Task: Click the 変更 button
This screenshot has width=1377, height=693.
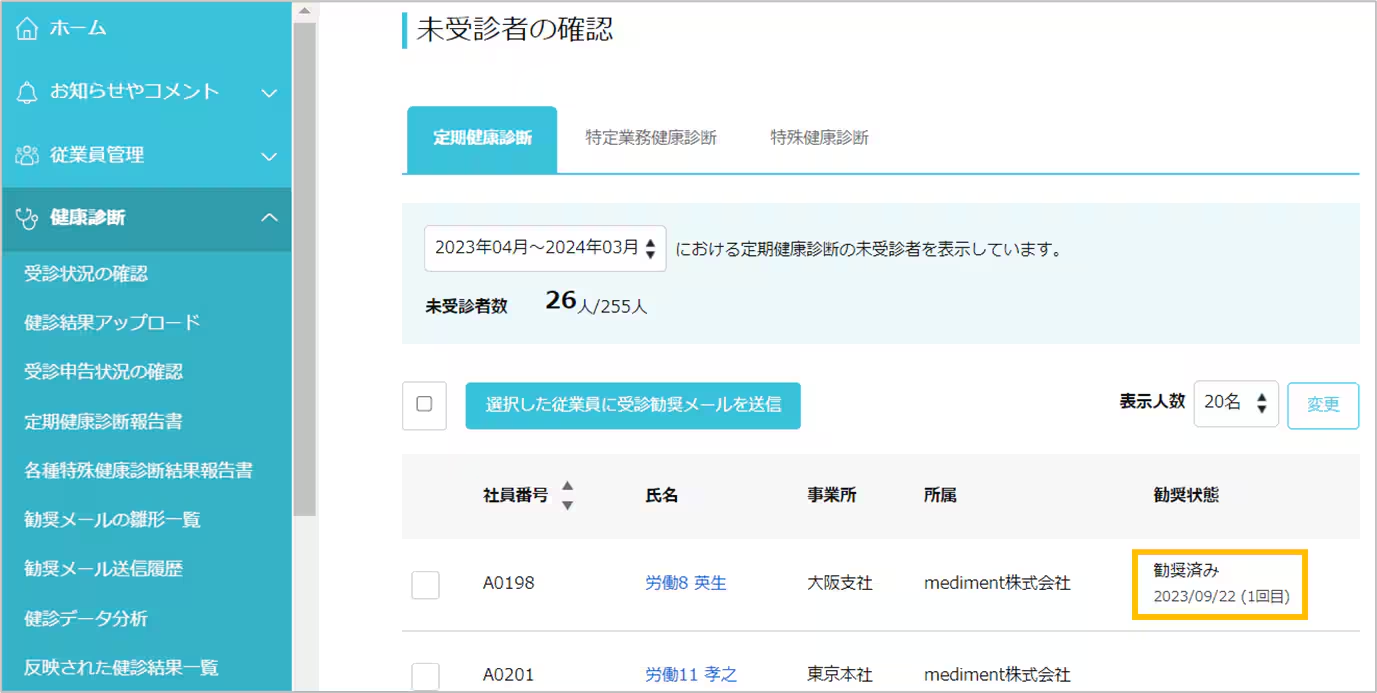Action: click(x=1323, y=405)
